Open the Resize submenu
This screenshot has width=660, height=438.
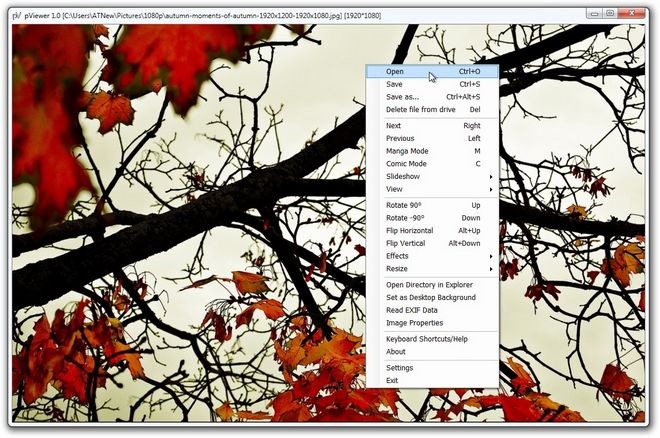pos(397,269)
